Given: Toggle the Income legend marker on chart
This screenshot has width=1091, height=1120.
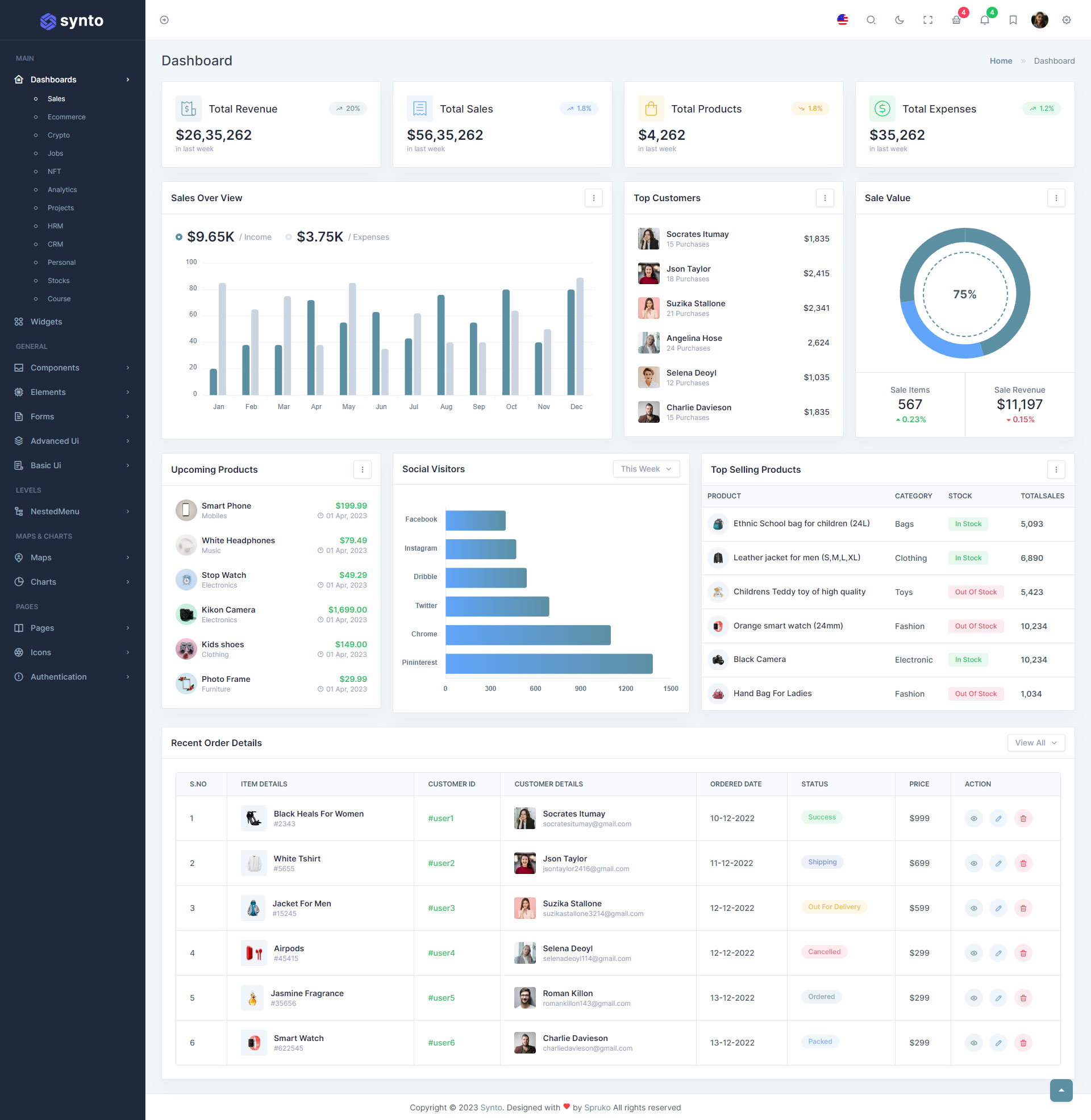Looking at the screenshot, I should 179,236.
